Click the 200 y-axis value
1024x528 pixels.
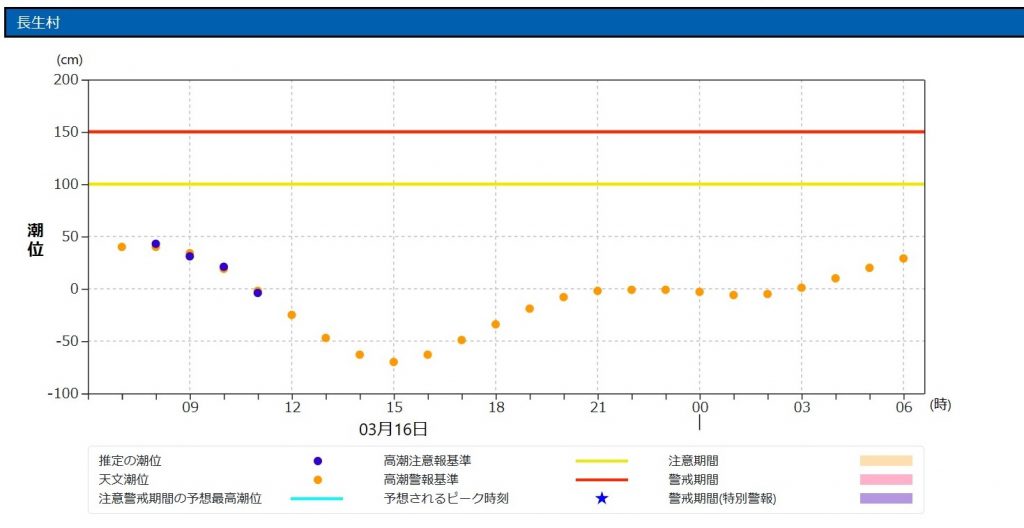(67, 80)
